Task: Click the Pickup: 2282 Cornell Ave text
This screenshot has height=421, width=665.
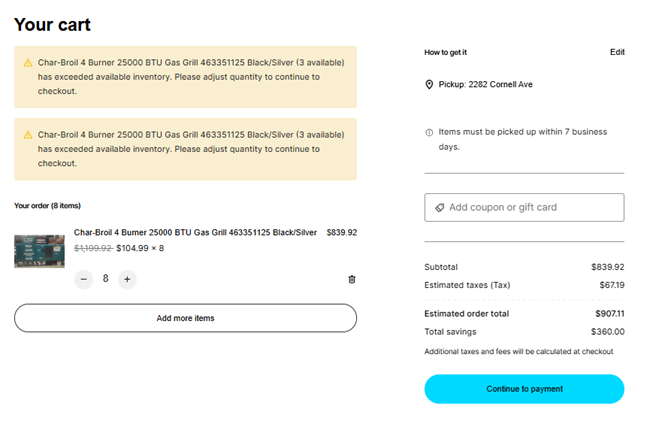Action: pos(485,85)
